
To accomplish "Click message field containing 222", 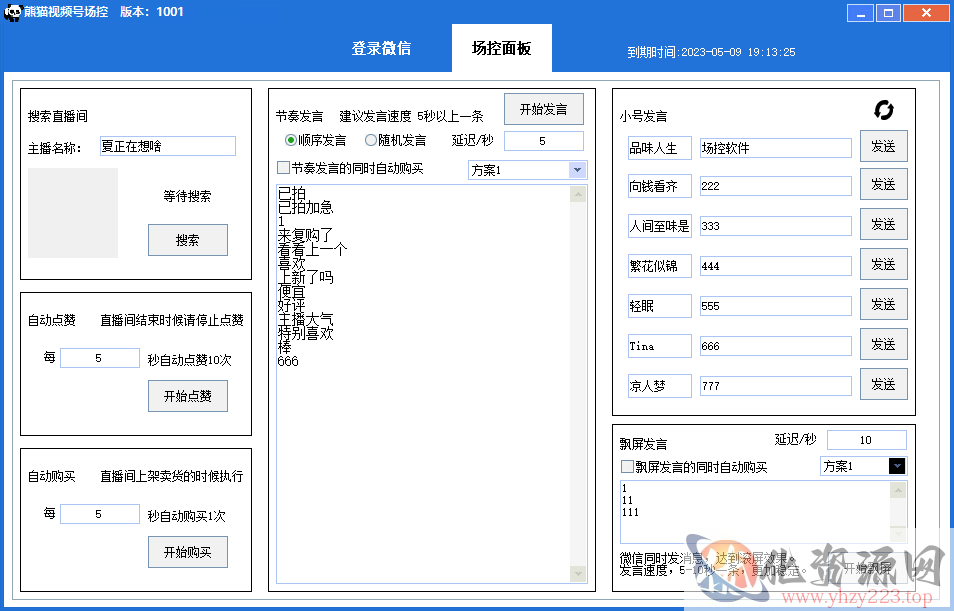I will click(776, 186).
